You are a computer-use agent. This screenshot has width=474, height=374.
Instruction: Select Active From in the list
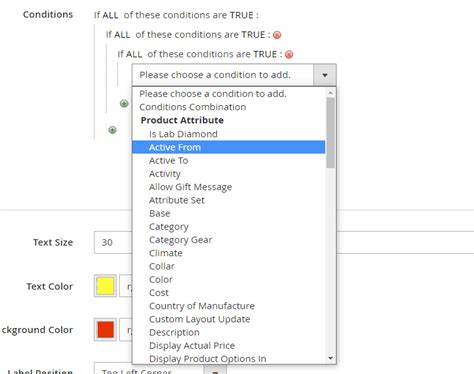coord(228,147)
